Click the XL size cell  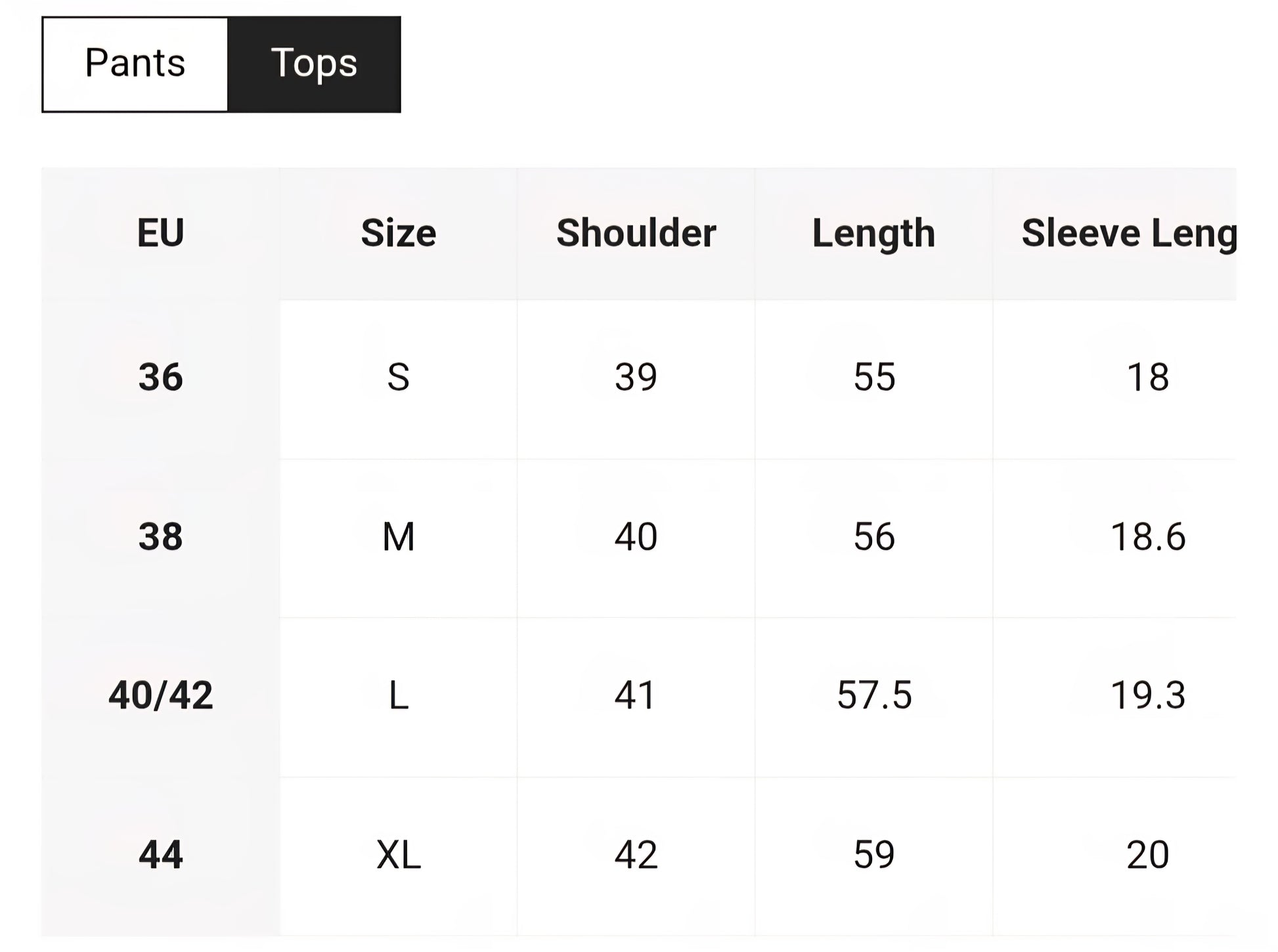point(399,855)
